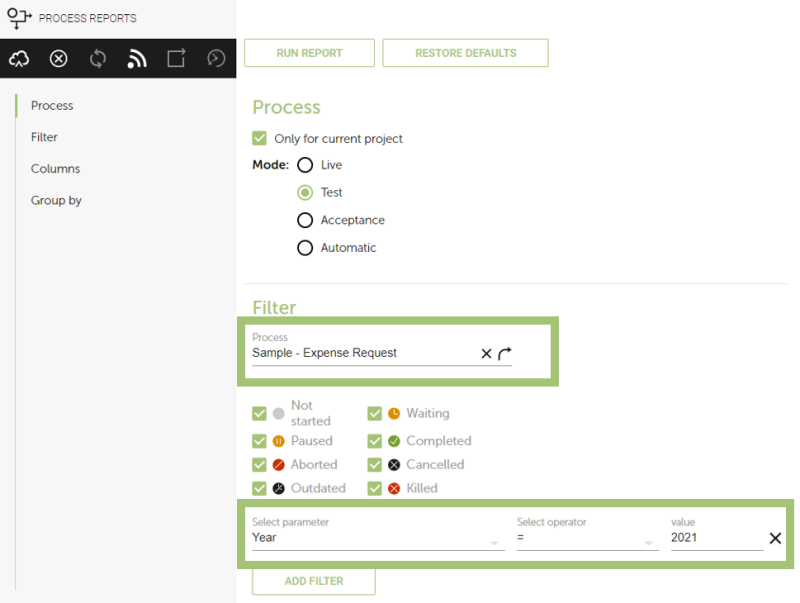This screenshot has height=603, width=800.
Task: Clear the Sample - Expense Request process
Action: (x=486, y=354)
